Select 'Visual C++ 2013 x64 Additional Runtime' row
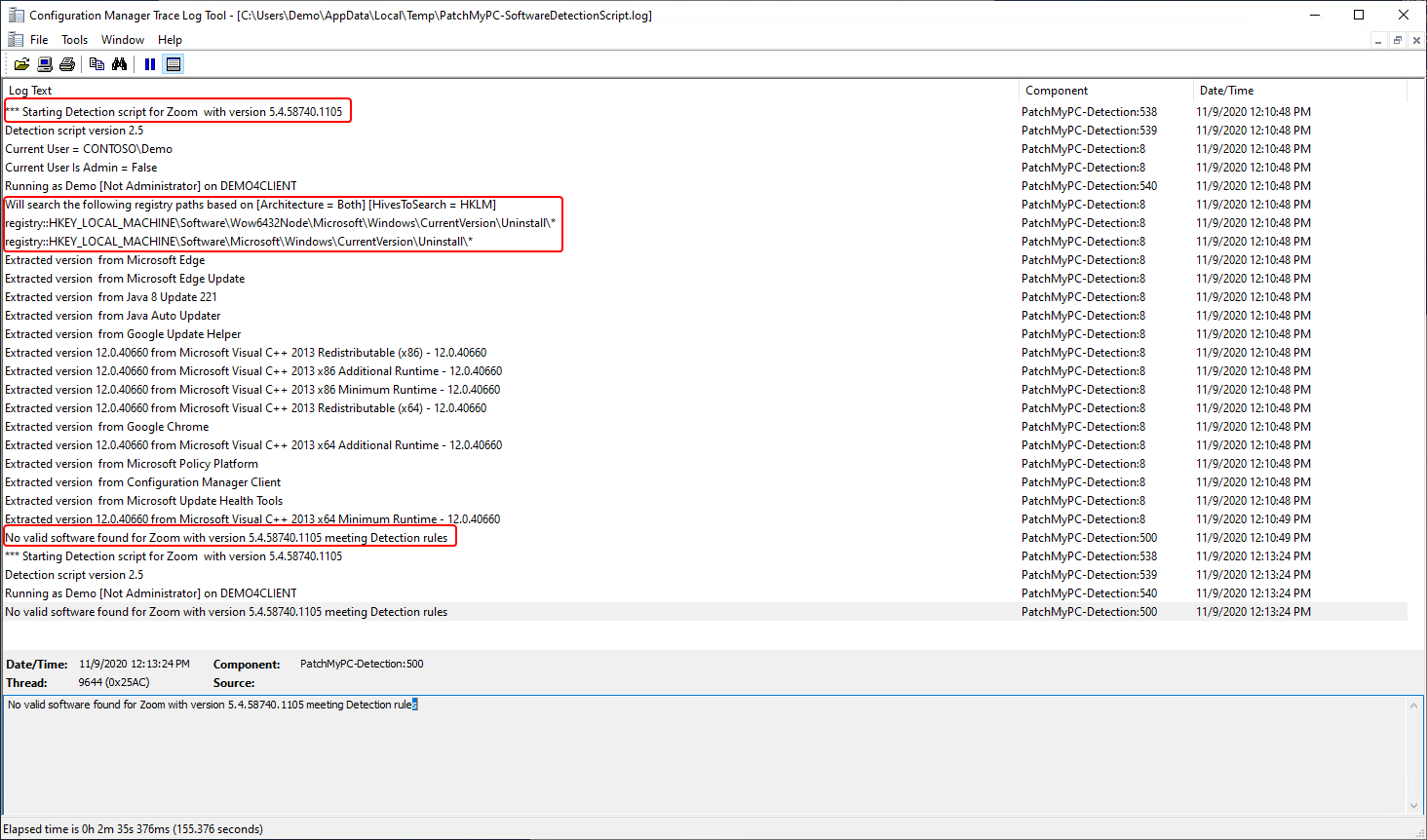The width and height of the screenshot is (1427, 840). tap(705, 445)
